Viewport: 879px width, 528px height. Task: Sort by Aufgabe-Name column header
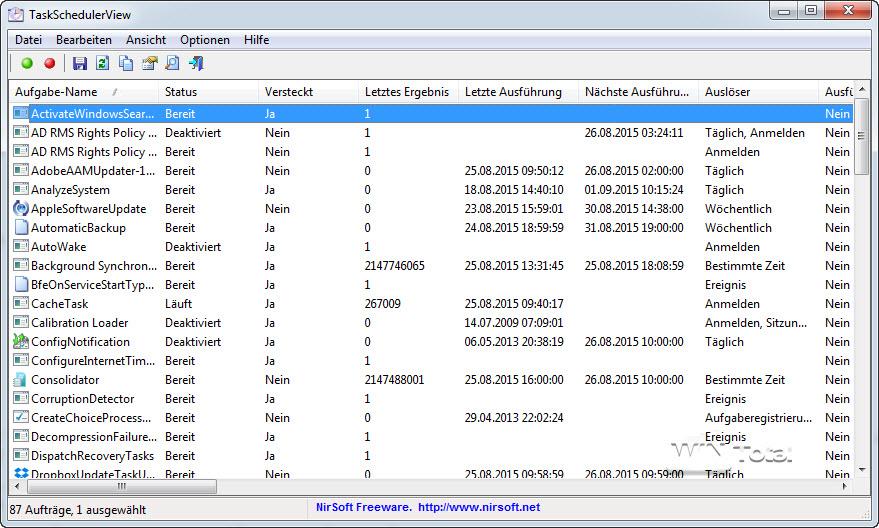[84, 92]
